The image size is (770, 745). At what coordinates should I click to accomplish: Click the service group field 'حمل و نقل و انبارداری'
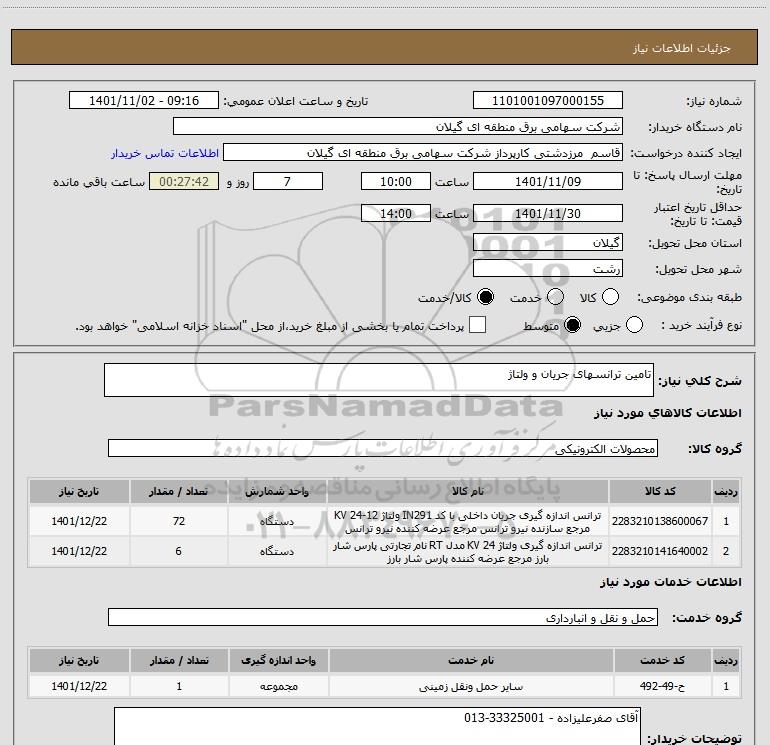pos(383,617)
